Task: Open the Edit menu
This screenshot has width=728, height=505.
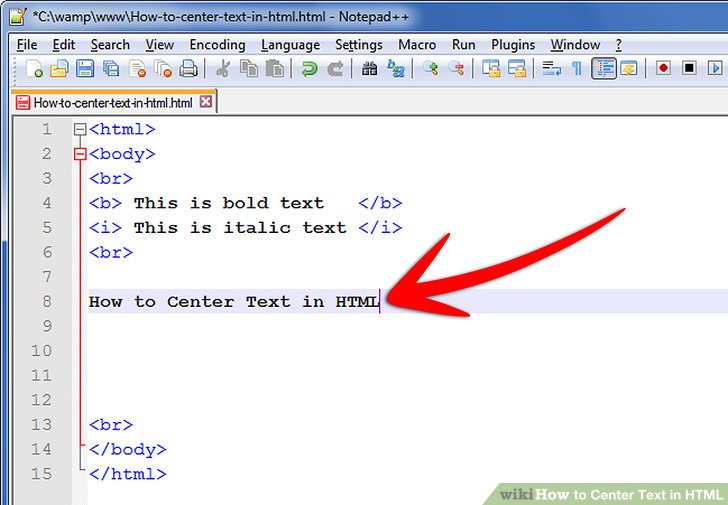Action: tap(64, 45)
